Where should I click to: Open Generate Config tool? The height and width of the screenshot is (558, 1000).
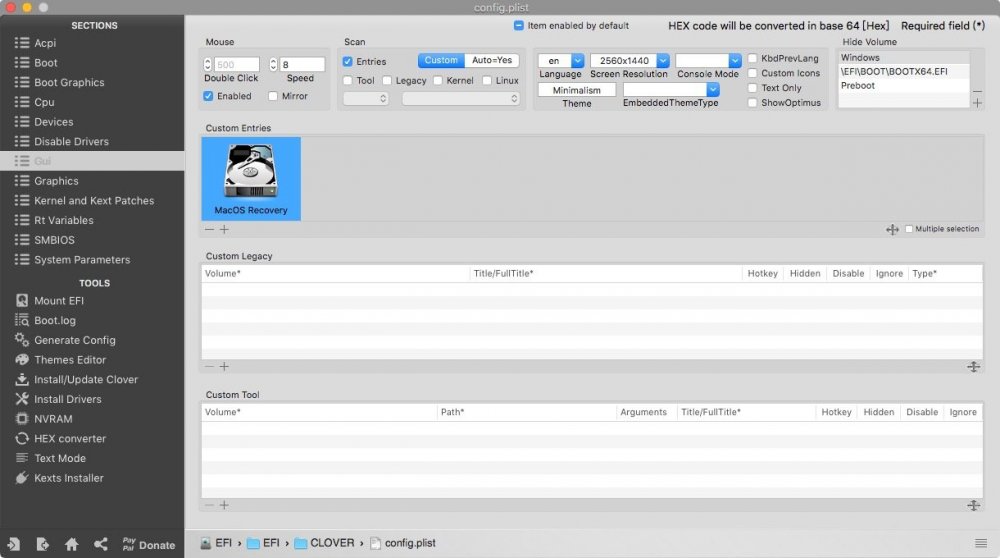[75, 340]
